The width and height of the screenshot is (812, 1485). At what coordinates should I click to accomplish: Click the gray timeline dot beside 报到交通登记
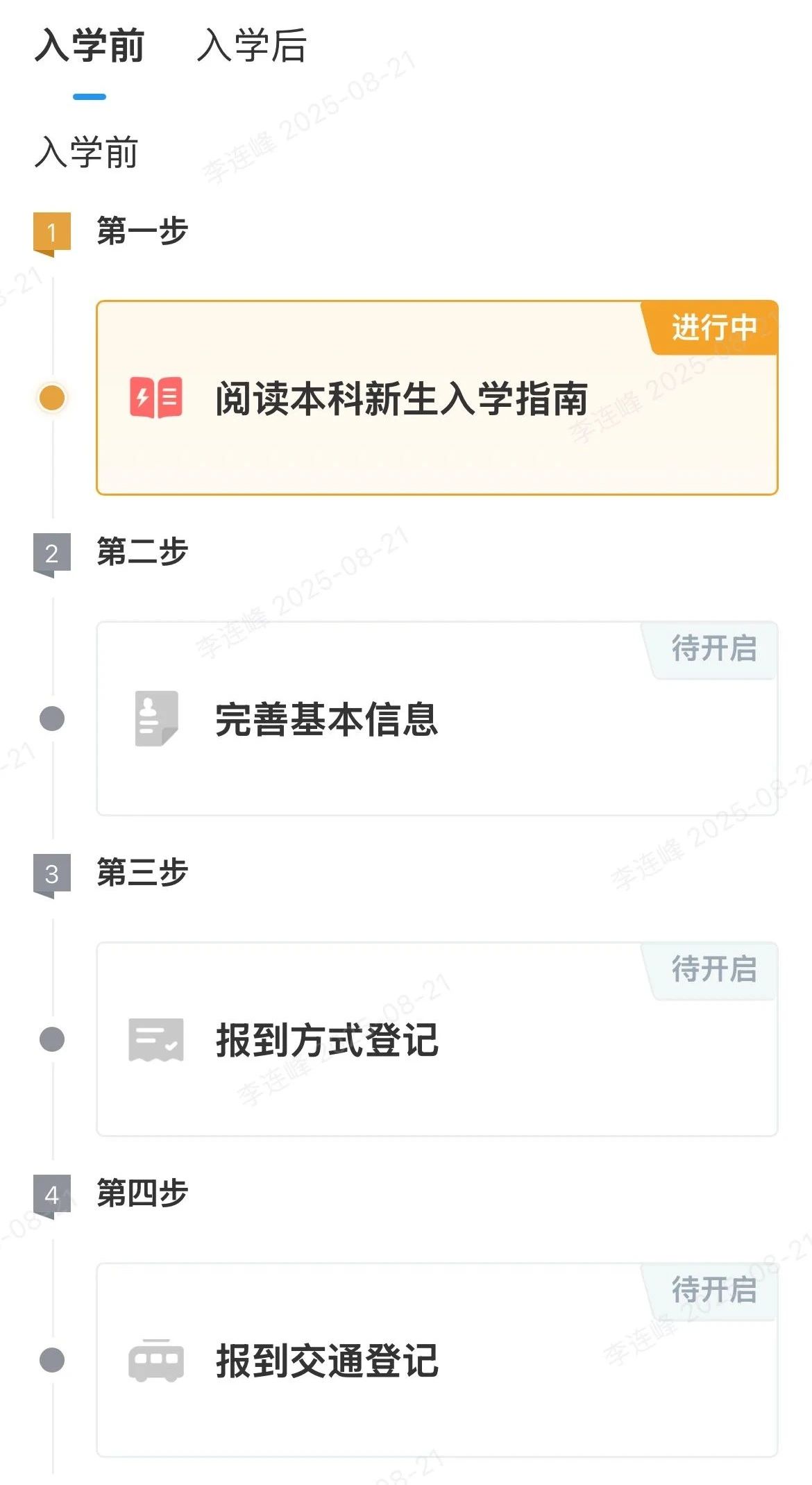pyautogui.click(x=52, y=1360)
